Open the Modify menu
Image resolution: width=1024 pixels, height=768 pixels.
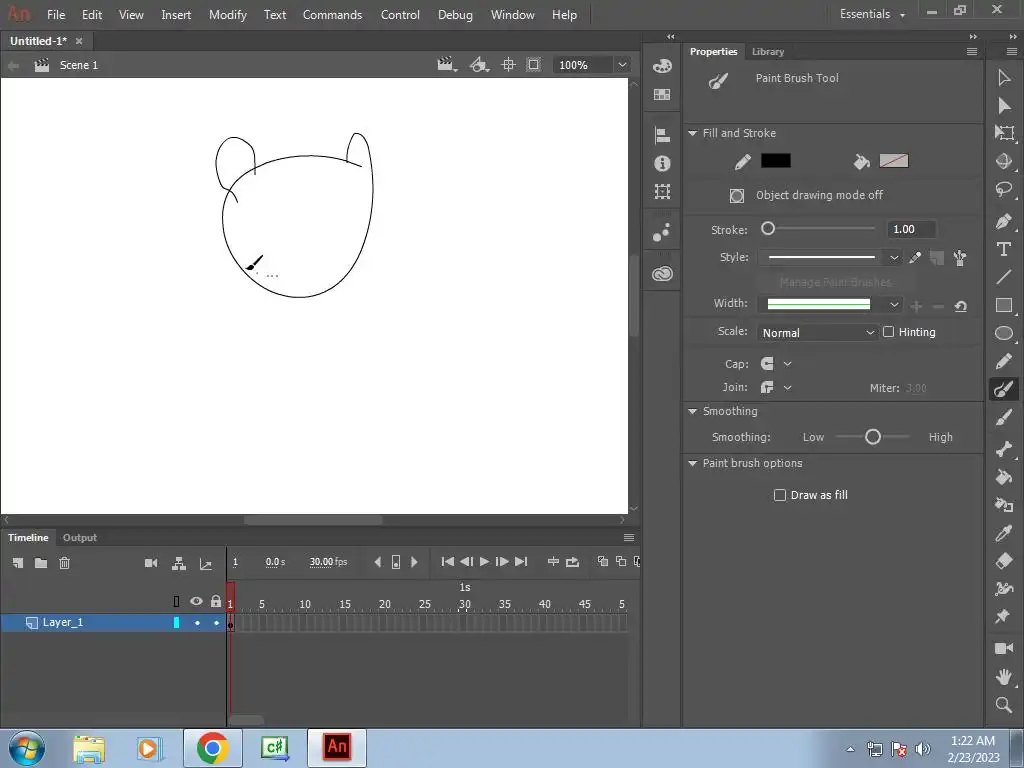227,15
